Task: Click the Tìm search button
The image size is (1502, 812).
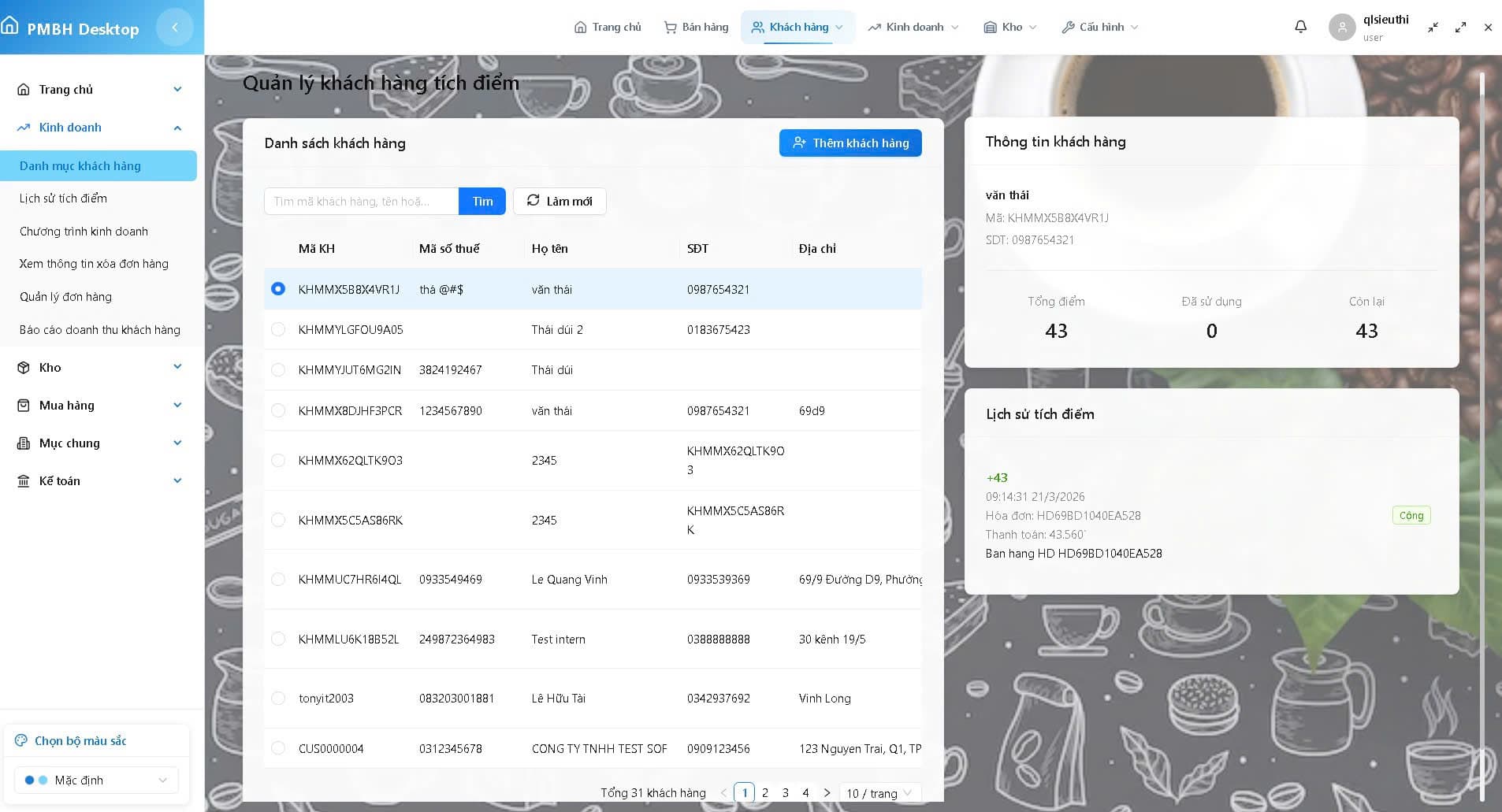Action: tap(481, 201)
